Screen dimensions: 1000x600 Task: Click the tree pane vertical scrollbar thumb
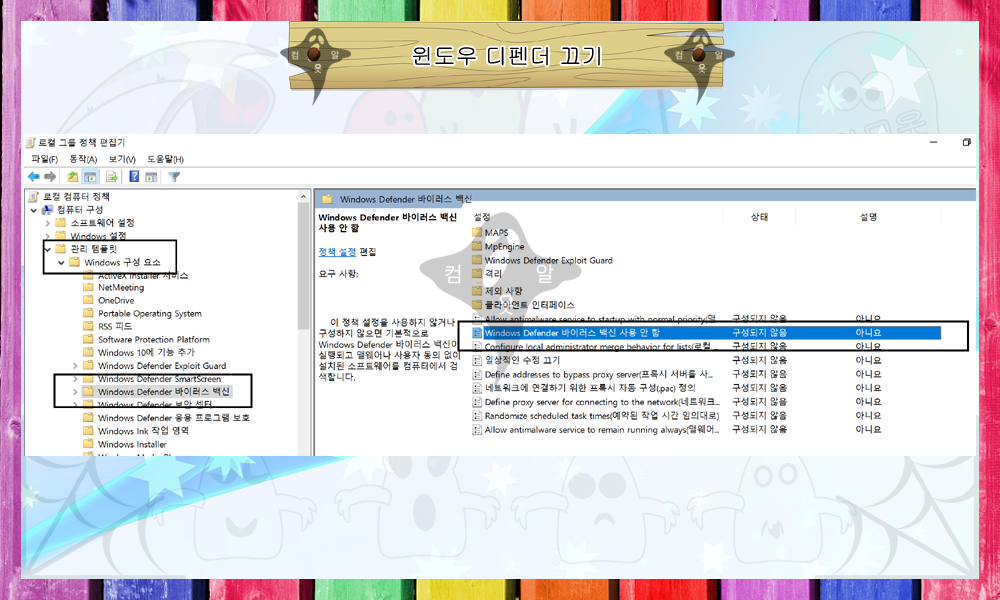coord(303,265)
